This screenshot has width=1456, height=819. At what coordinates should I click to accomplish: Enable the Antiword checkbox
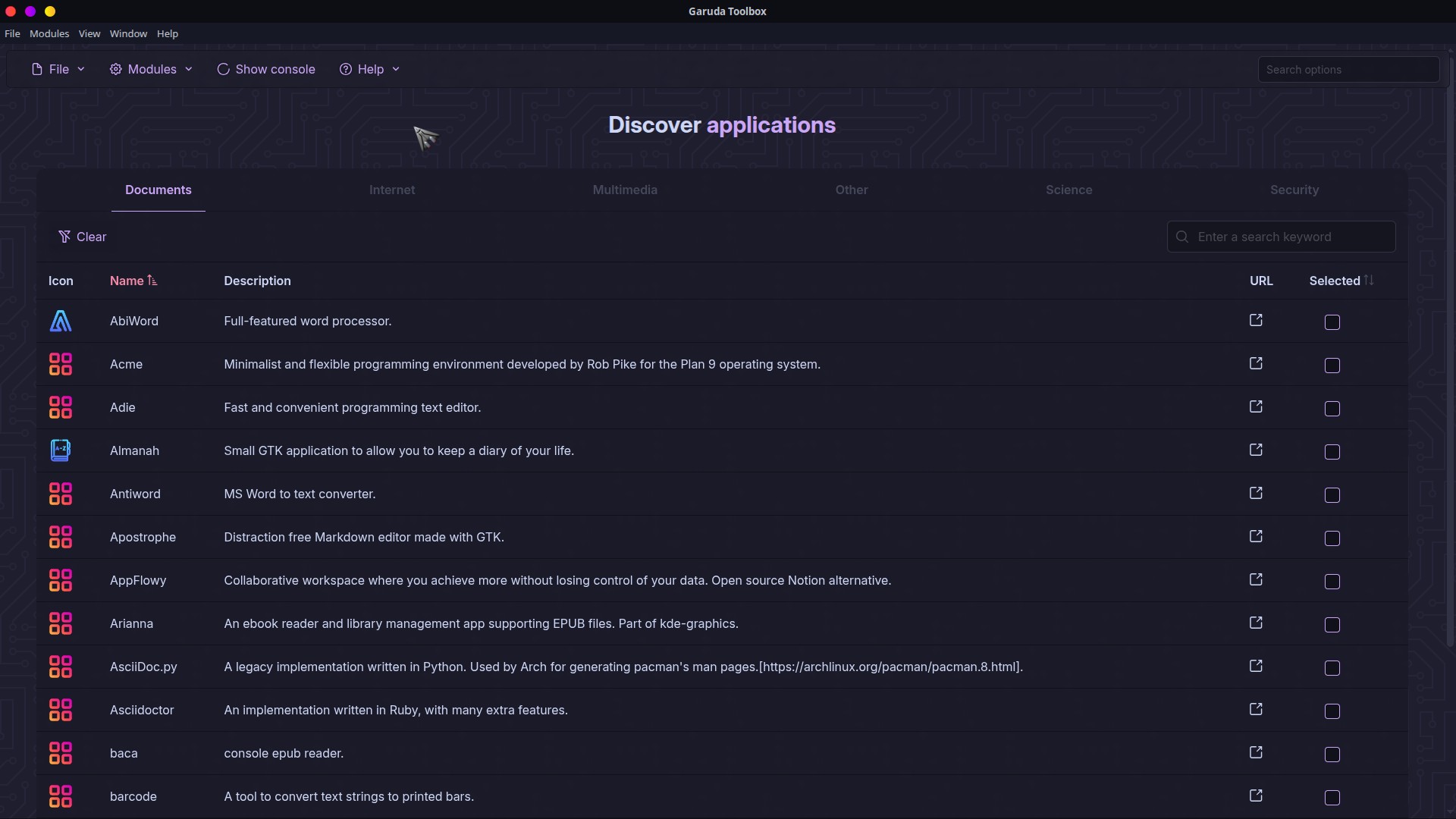1332,495
